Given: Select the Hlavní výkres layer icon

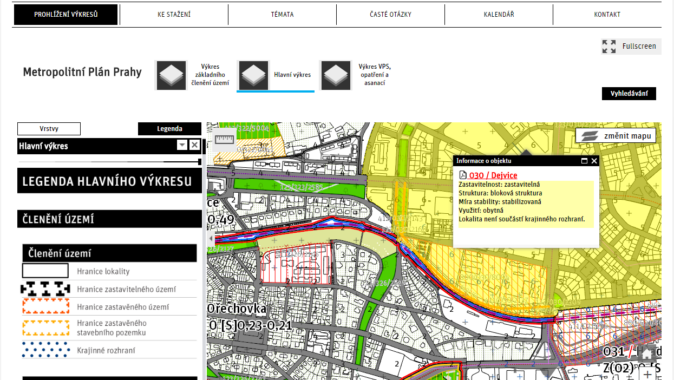Looking at the screenshot, I should click(254, 75).
